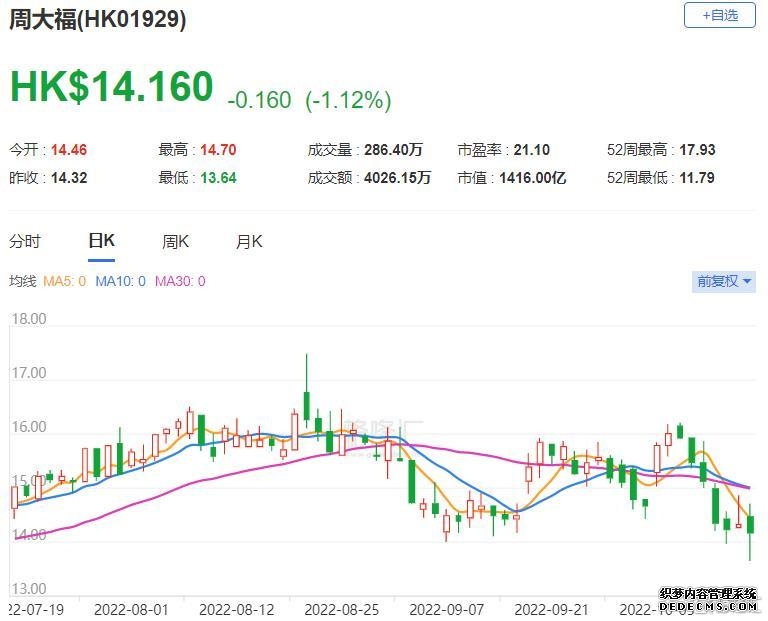
Task: Click the change value -0.160
Action: click(259, 100)
